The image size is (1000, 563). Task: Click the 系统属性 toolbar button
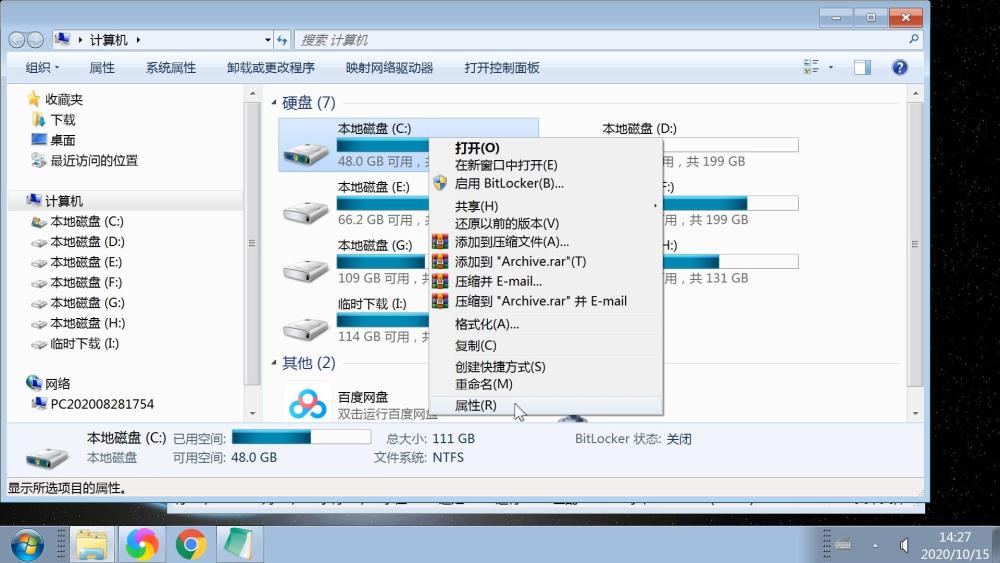(170, 68)
